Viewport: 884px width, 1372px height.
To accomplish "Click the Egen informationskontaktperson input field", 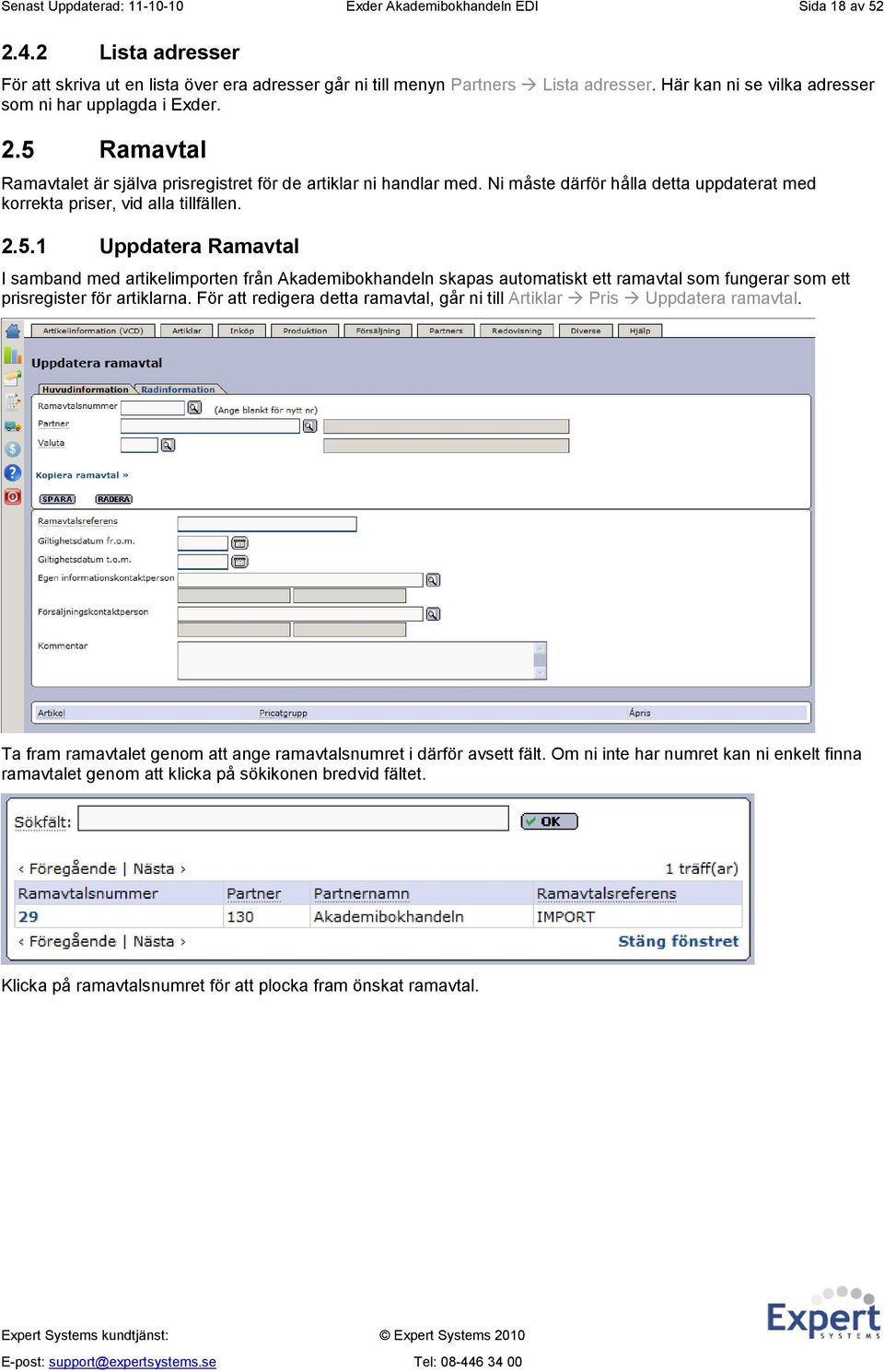I will click(300, 580).
